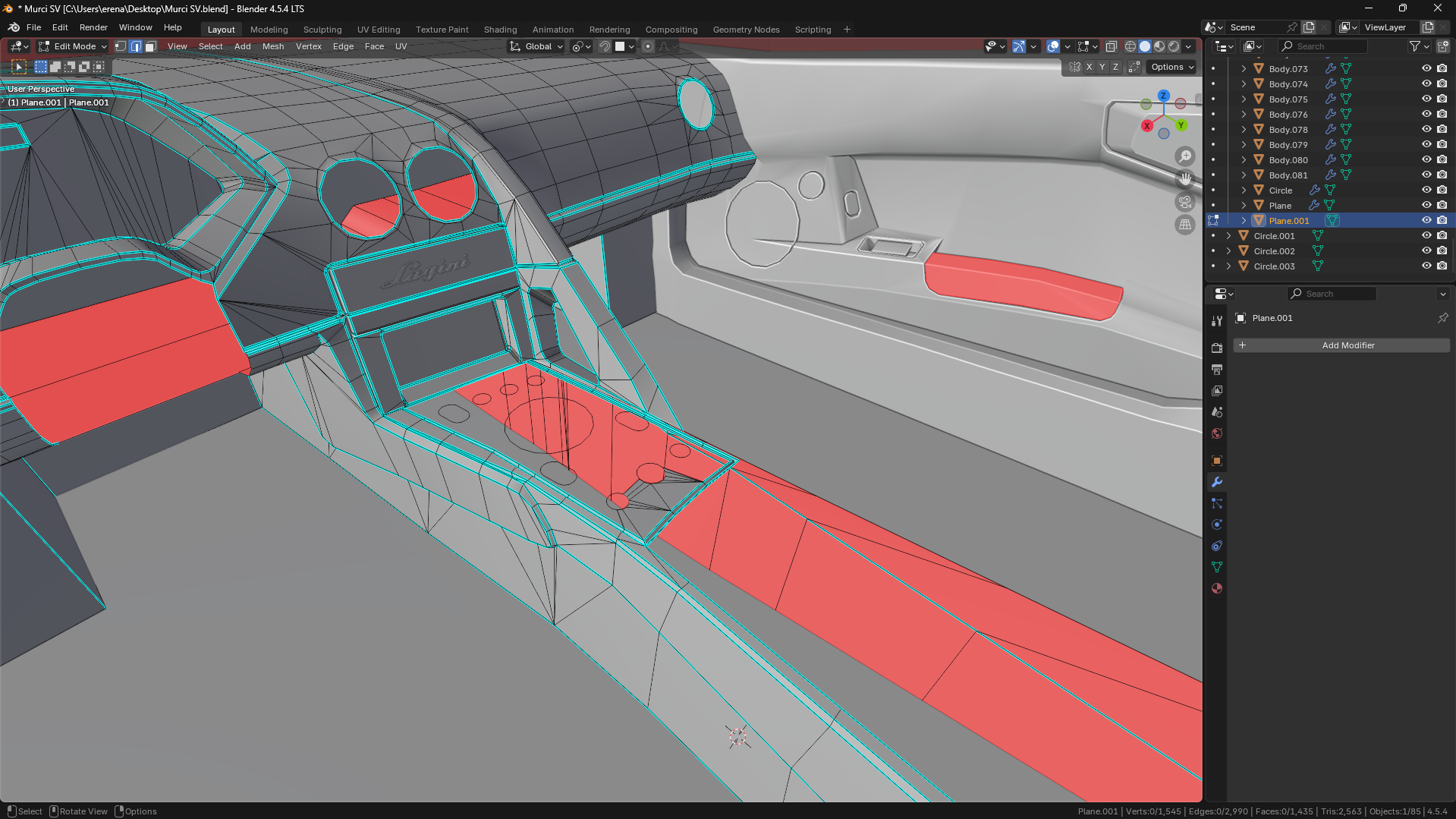This screenshot has height=819, width=1456.
Task: Select rendered viewport shading
Action: pyautogui.click(x=1174, y=46)
